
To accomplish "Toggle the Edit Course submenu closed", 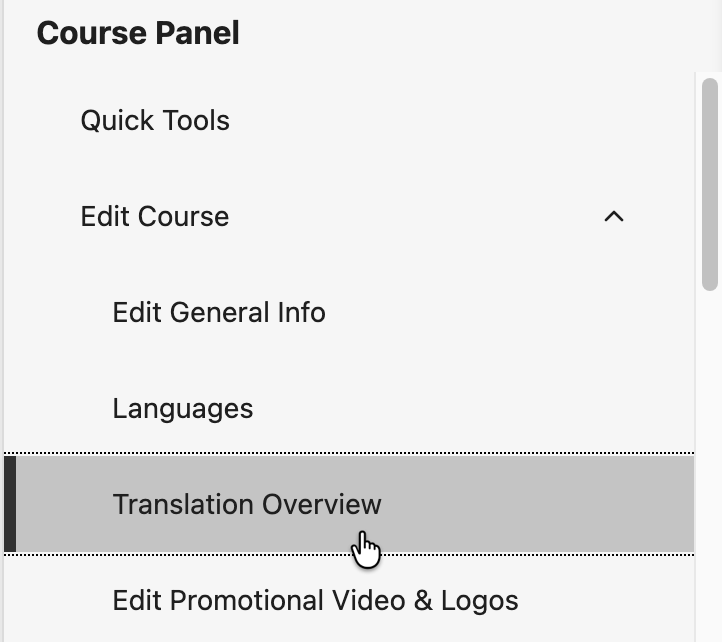I will pyautogui.click(x=614, y=216).
